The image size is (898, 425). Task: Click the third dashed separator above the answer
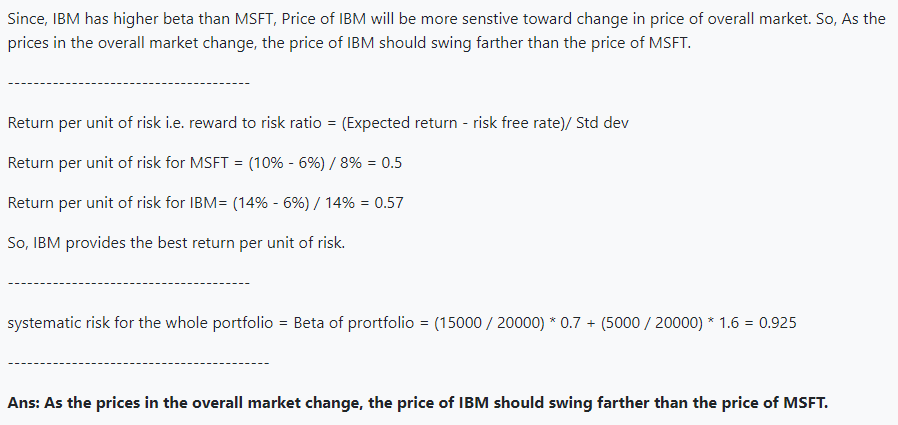point(138,362)
